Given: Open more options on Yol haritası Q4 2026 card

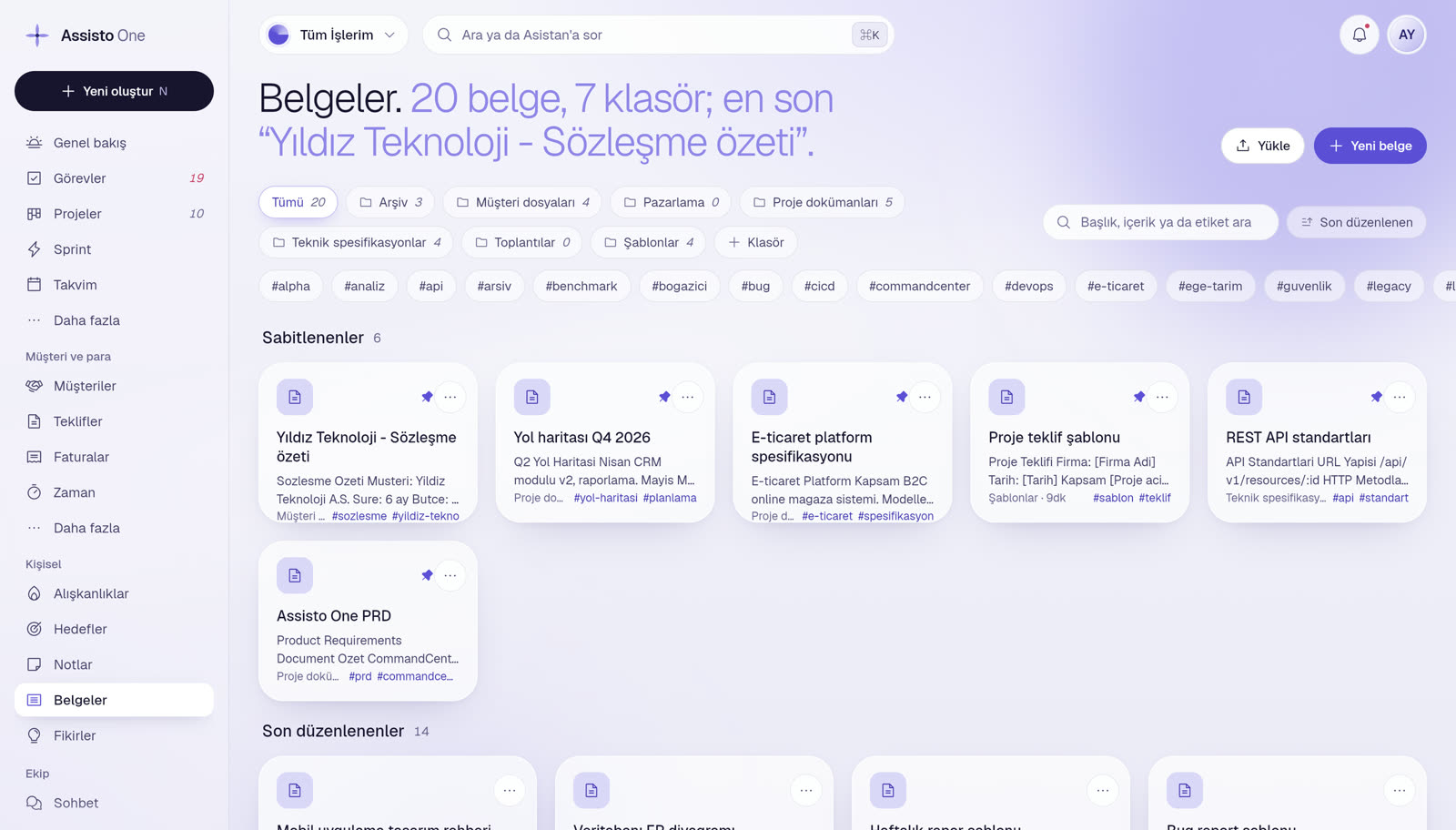Looking at the screenshot, I should 688,397.
